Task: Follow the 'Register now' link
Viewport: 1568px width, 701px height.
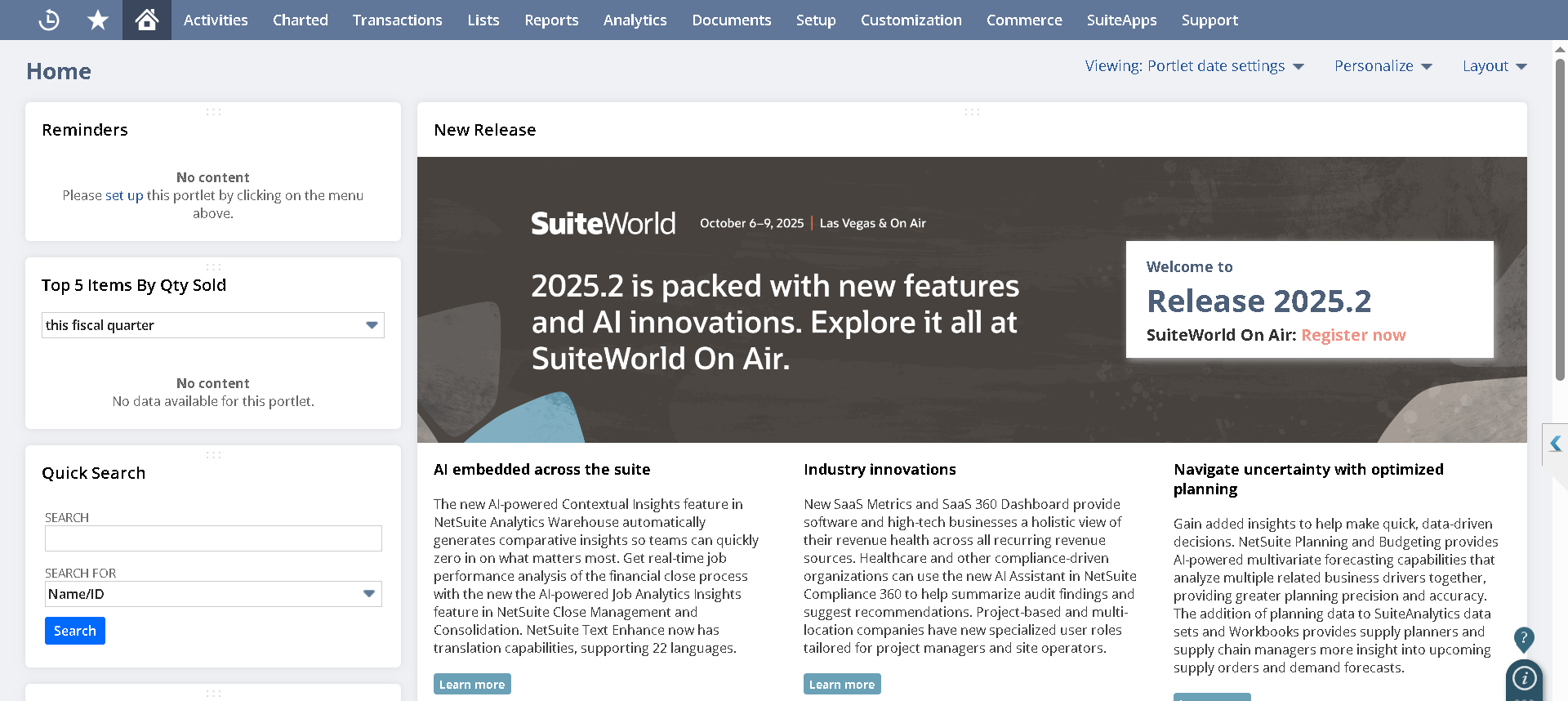Action: click(1353, 335)
